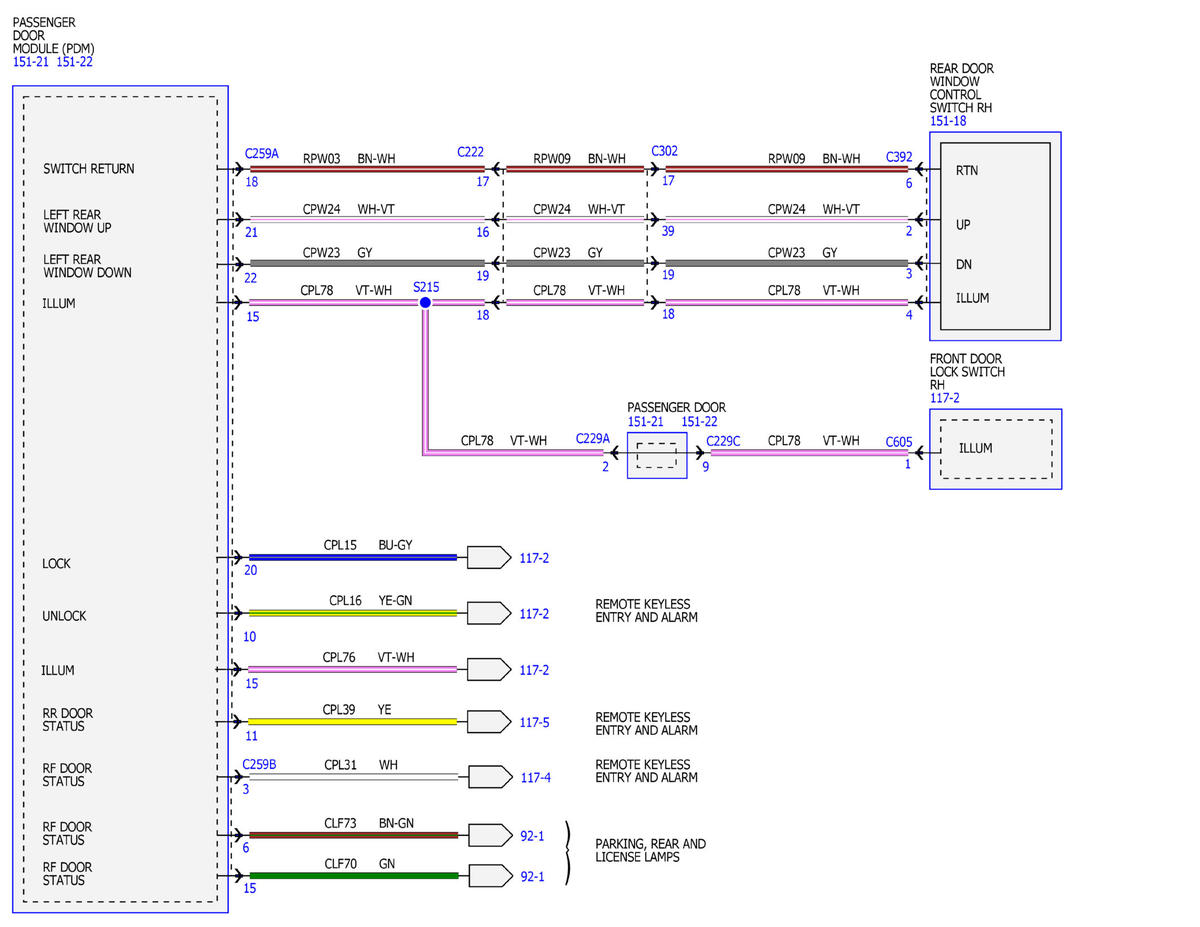This screenshot has height=927, width=1200.
Task: Click the CLF73 BN-GN off-page arrow connector
Action: [488, 835]
